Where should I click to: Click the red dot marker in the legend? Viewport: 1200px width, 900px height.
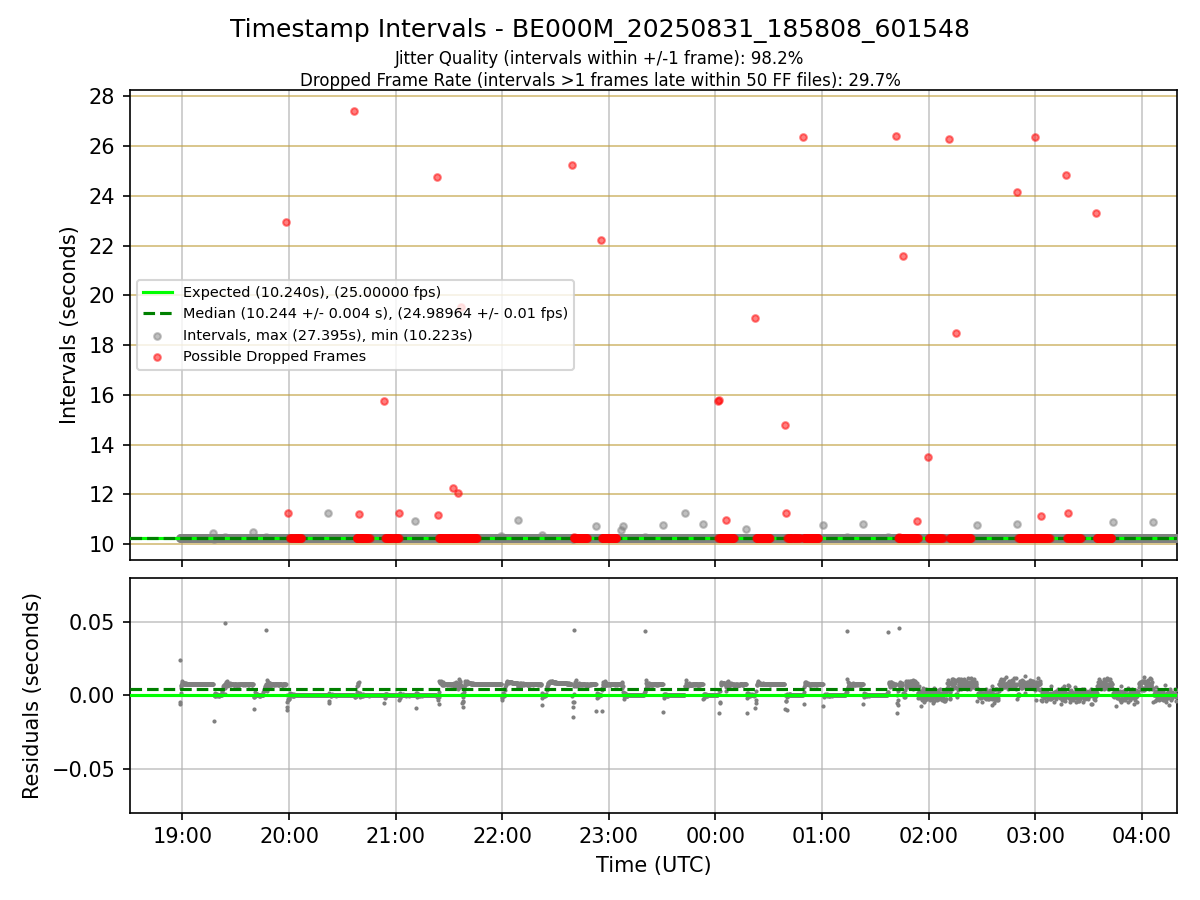pos(160,357)
